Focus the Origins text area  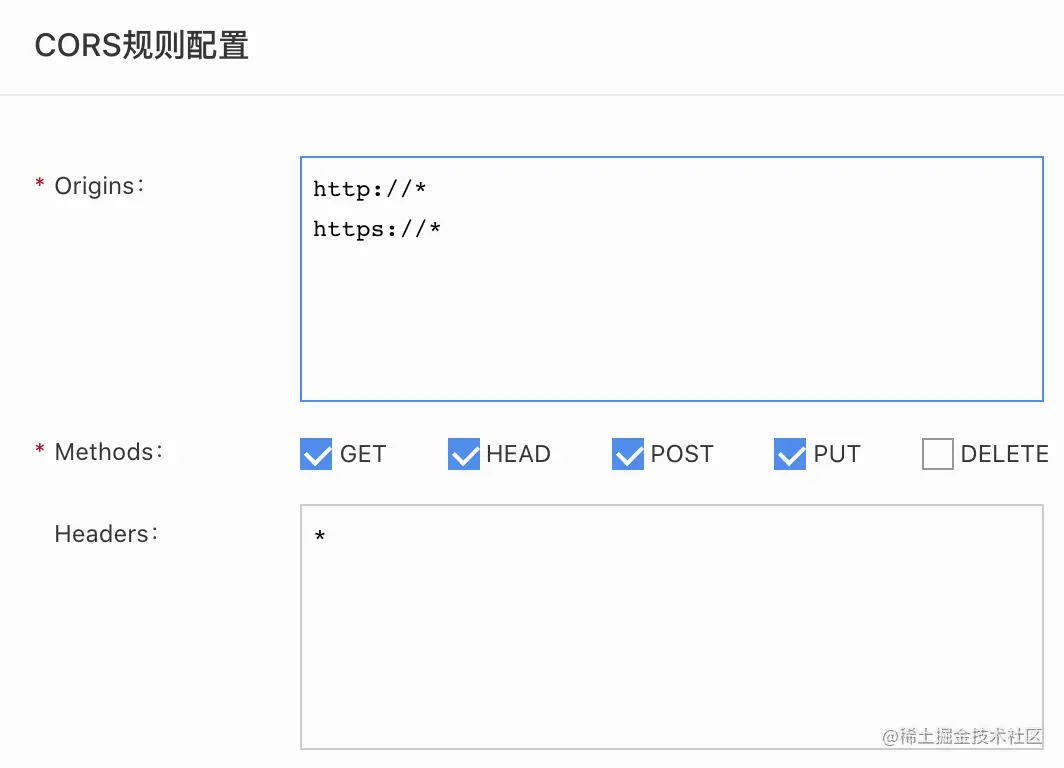pos(672,279)
